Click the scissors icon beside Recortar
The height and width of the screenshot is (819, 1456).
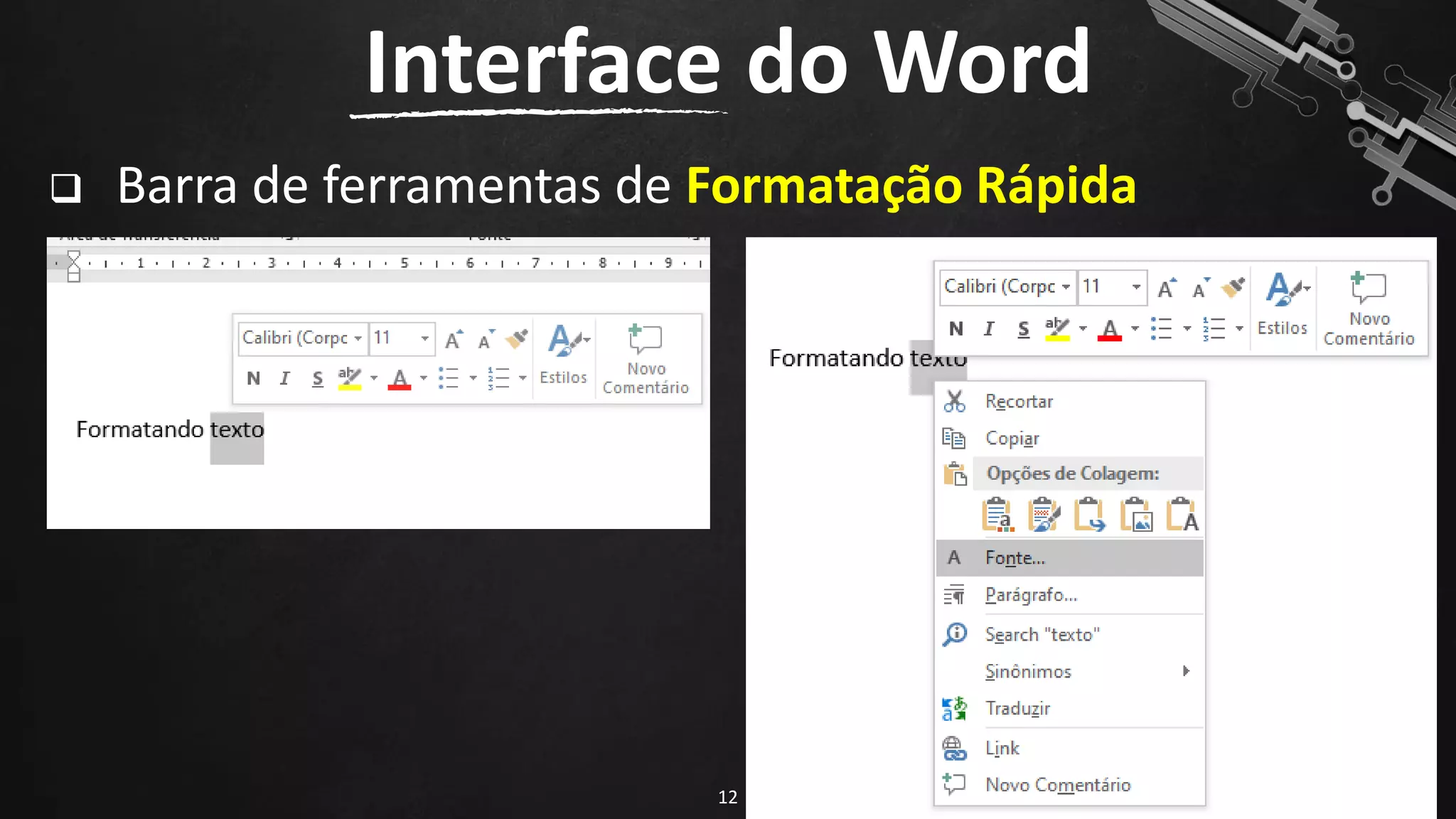coord(954,402)
